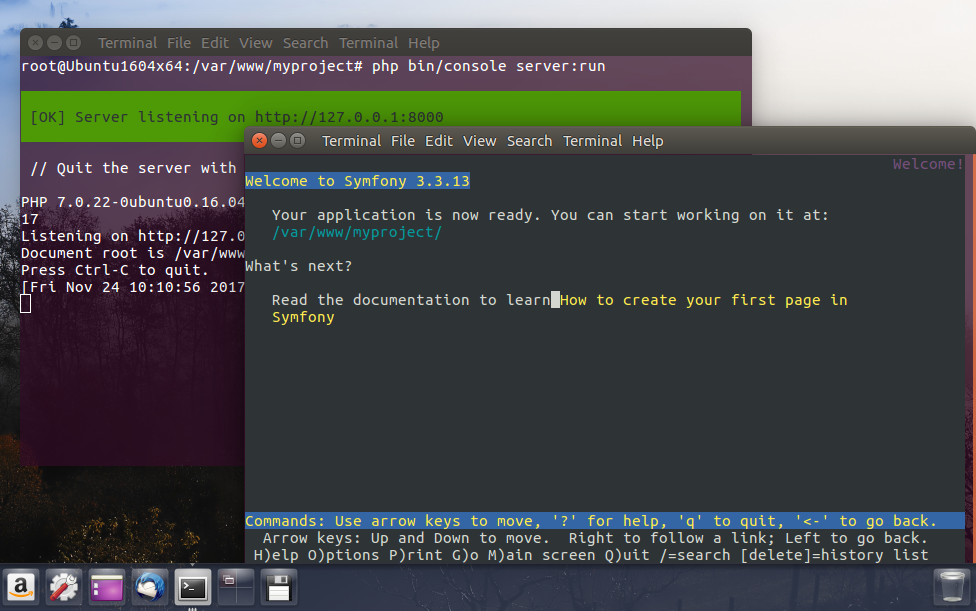976x611 pixels.
Task: Click the 'Document root is /var/www' line
Action: (133, 253)
